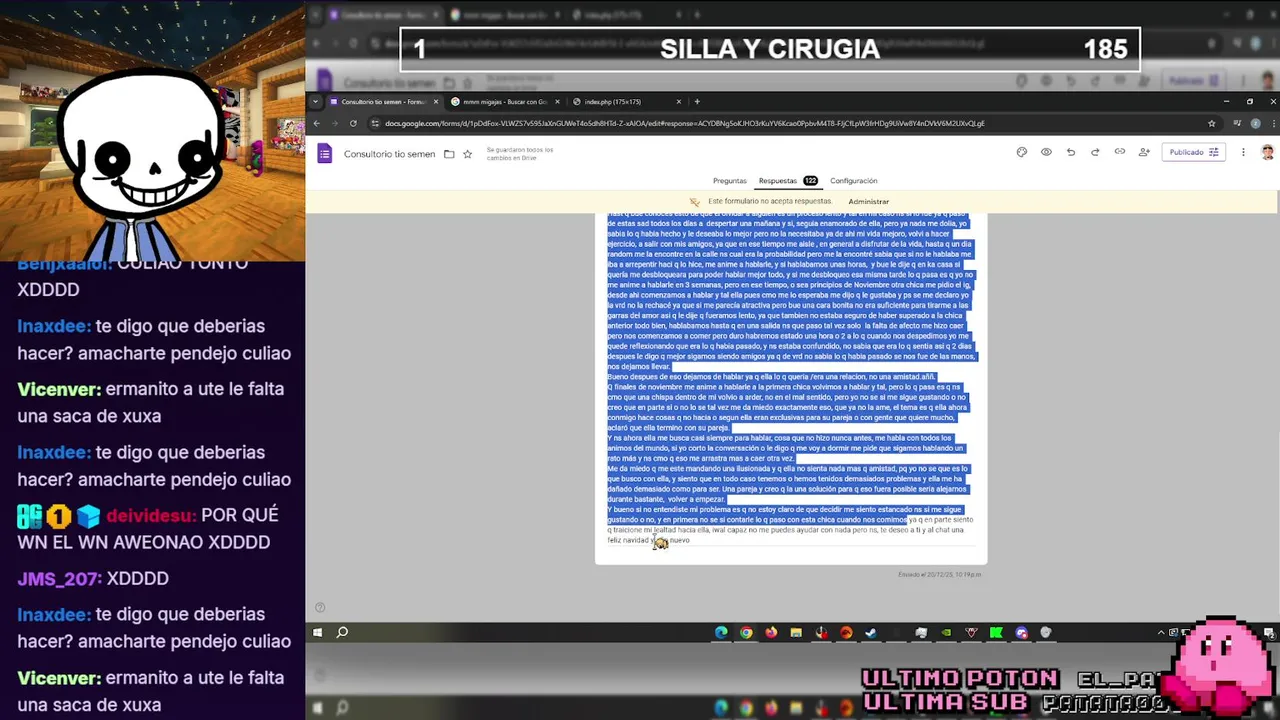Star the Consultorio tio semen form
The width and height of the screenshot is (1280, 720).
(467, 154)
